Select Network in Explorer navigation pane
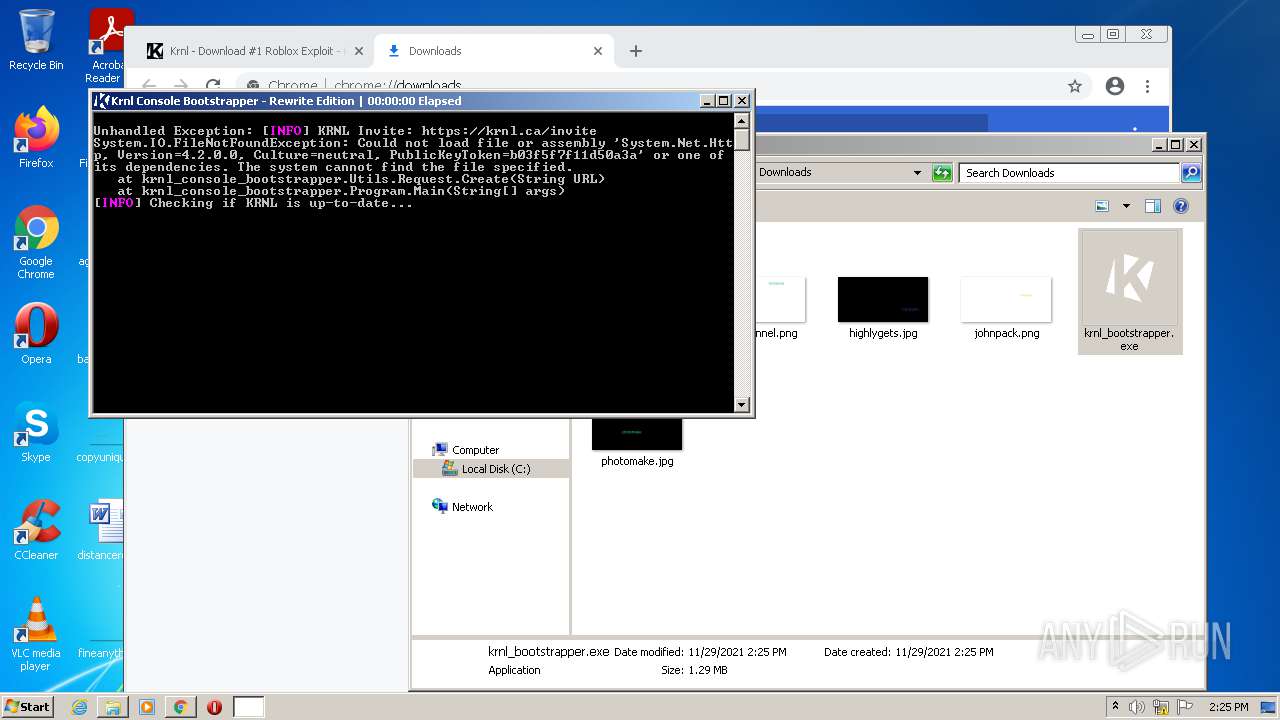The height and width of the screenshot is (720, 1280). pos(462,507)
